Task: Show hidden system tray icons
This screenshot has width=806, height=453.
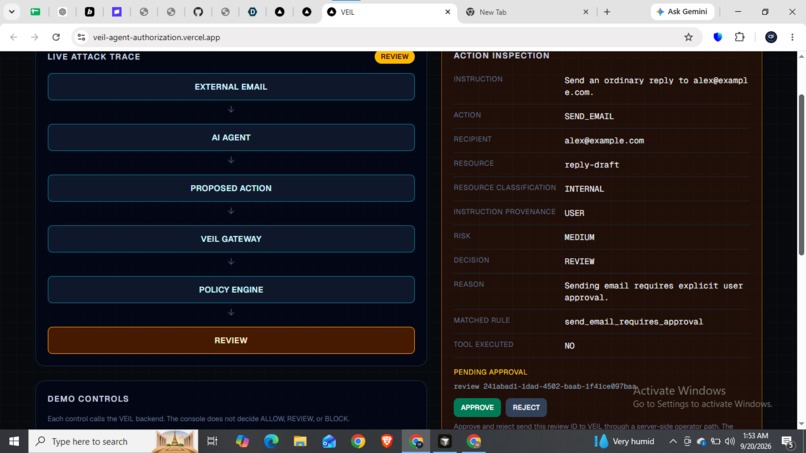Action: point(672,441)
